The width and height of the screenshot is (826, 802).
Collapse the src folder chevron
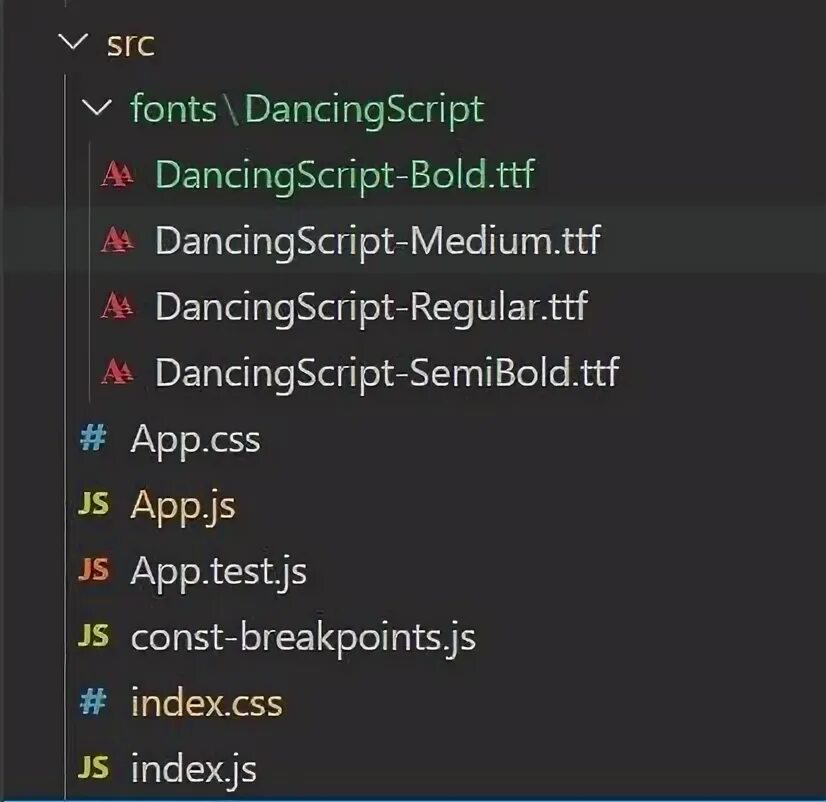pyautogui.click(x=73, y=42)
